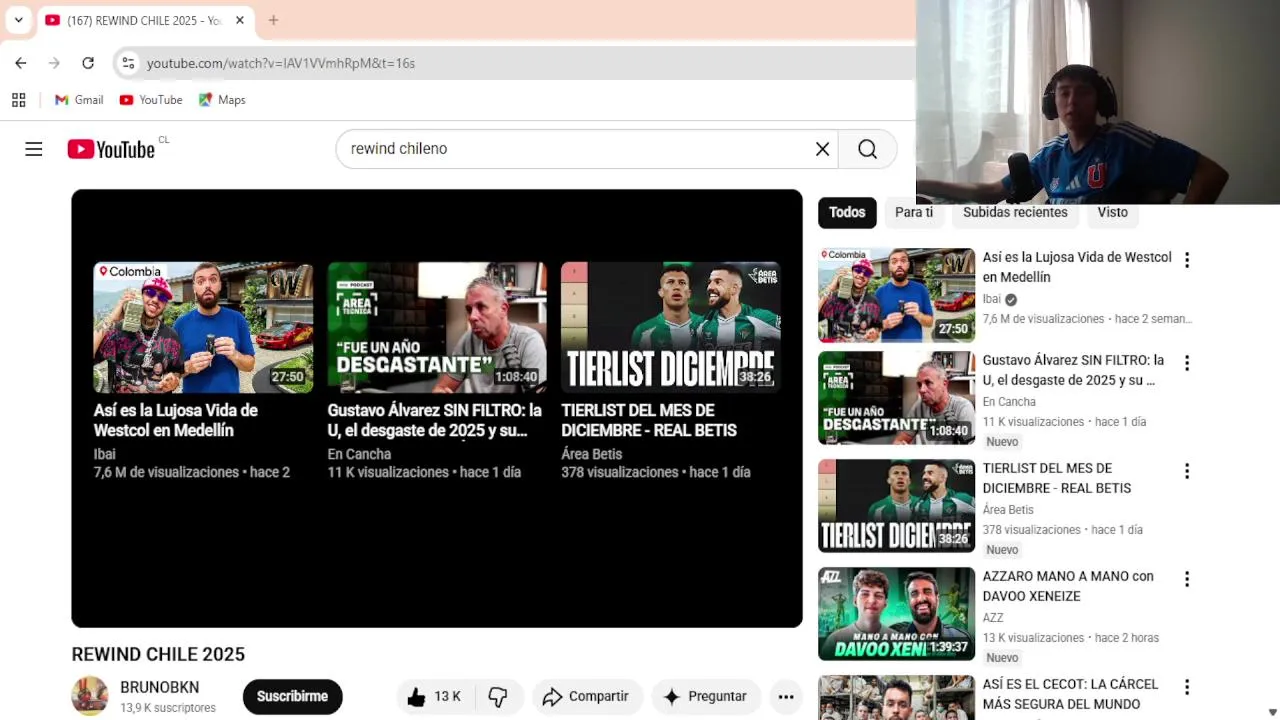Open a new browser tab with plus
The height and width of the screenshot is (720, 1280).
pos(273,20)
